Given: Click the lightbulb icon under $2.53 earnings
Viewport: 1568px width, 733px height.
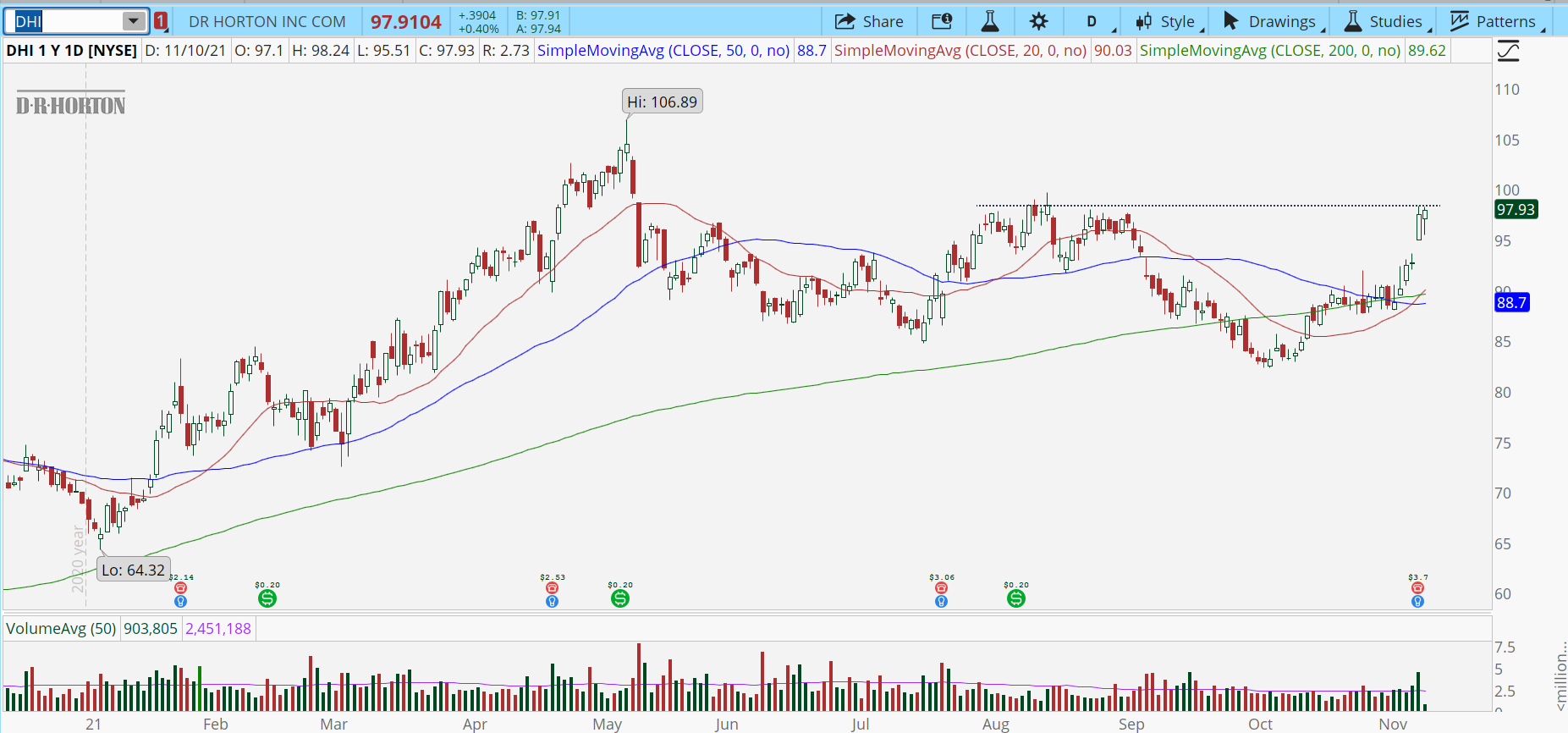Looking at the screenshot, I should (x=552, y=601).
